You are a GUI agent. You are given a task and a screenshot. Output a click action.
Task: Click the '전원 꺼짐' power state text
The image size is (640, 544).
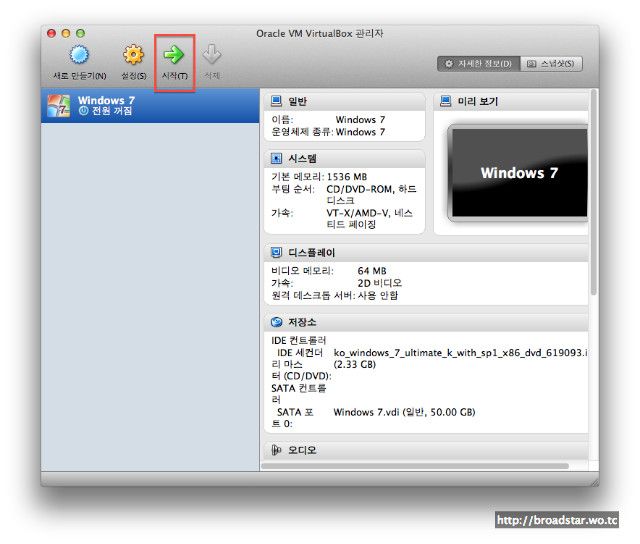112,111
